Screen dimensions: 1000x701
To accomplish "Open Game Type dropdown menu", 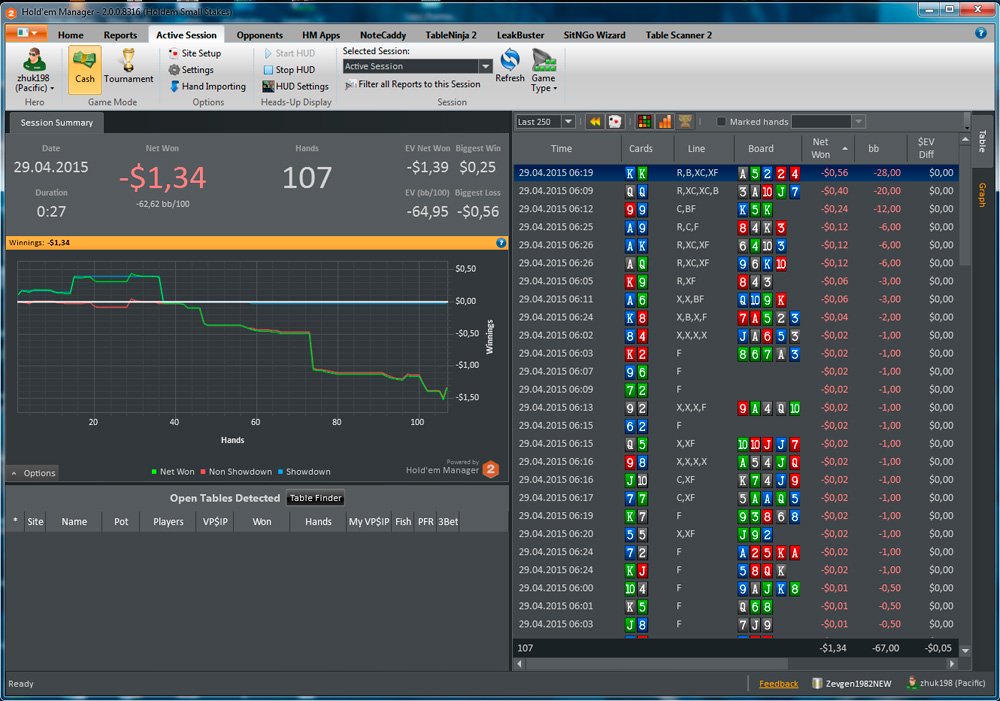I will pyautogui.click(x=543, y=70).
